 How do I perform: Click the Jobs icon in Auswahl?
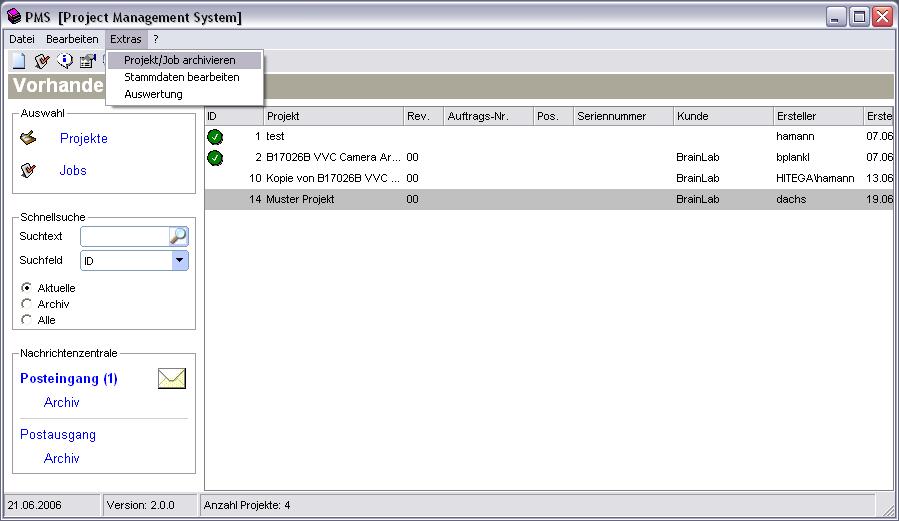point(29,170)
